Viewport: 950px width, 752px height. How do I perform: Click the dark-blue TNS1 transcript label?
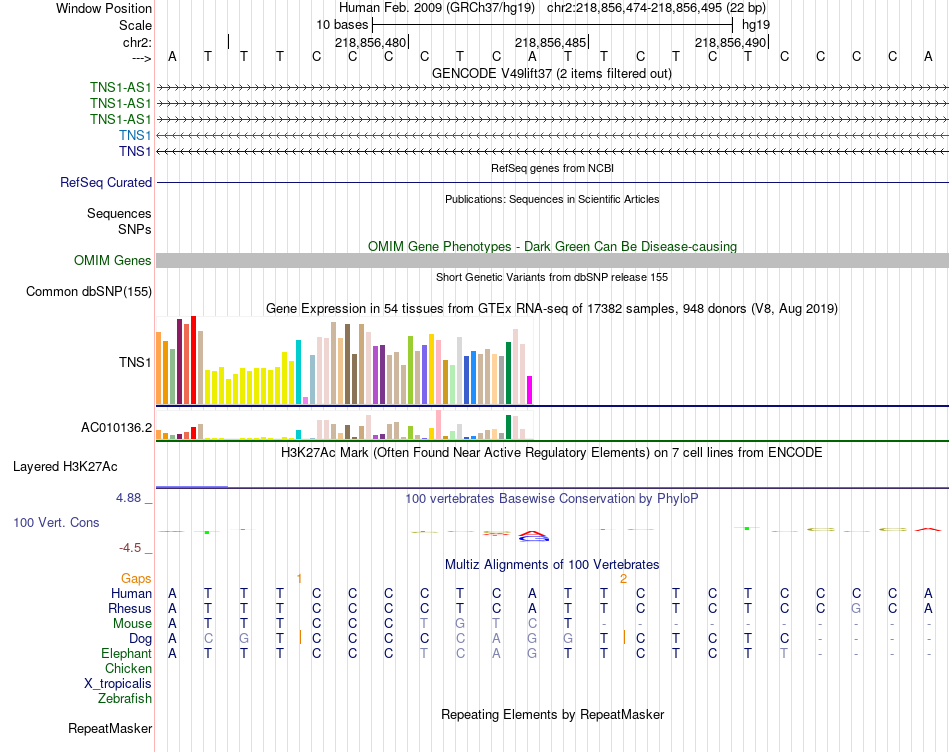[x=135, y=151]
